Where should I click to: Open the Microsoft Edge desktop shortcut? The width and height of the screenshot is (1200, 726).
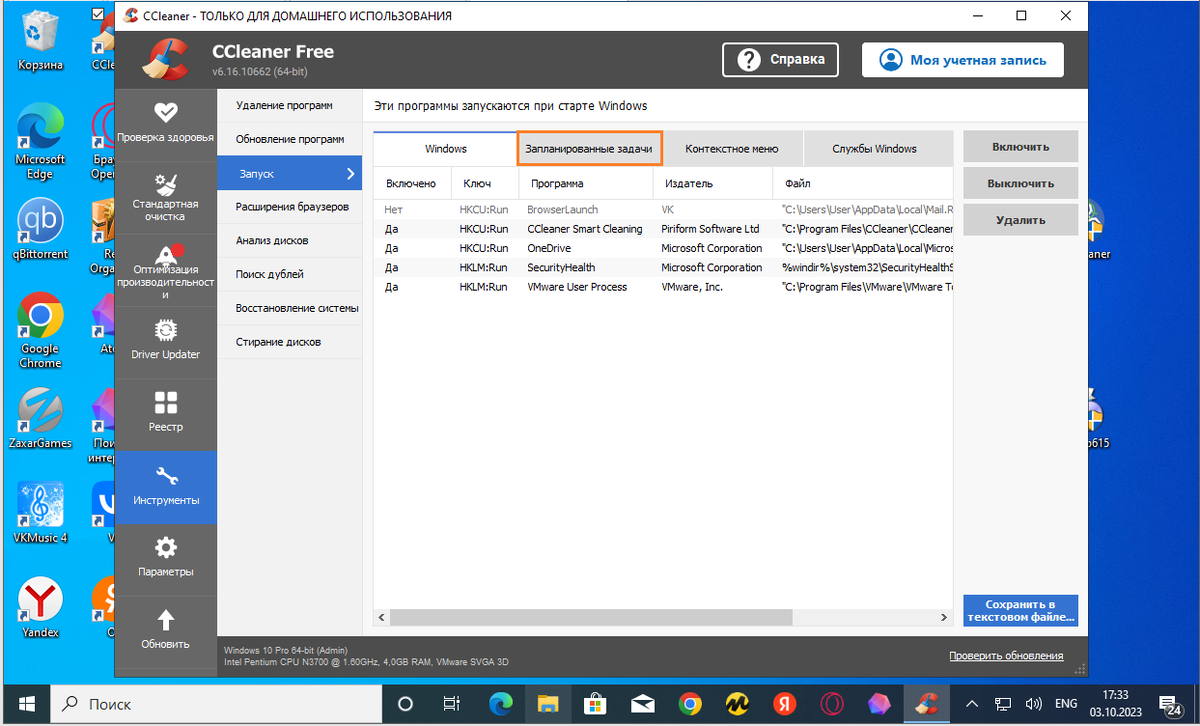point(40,142)
